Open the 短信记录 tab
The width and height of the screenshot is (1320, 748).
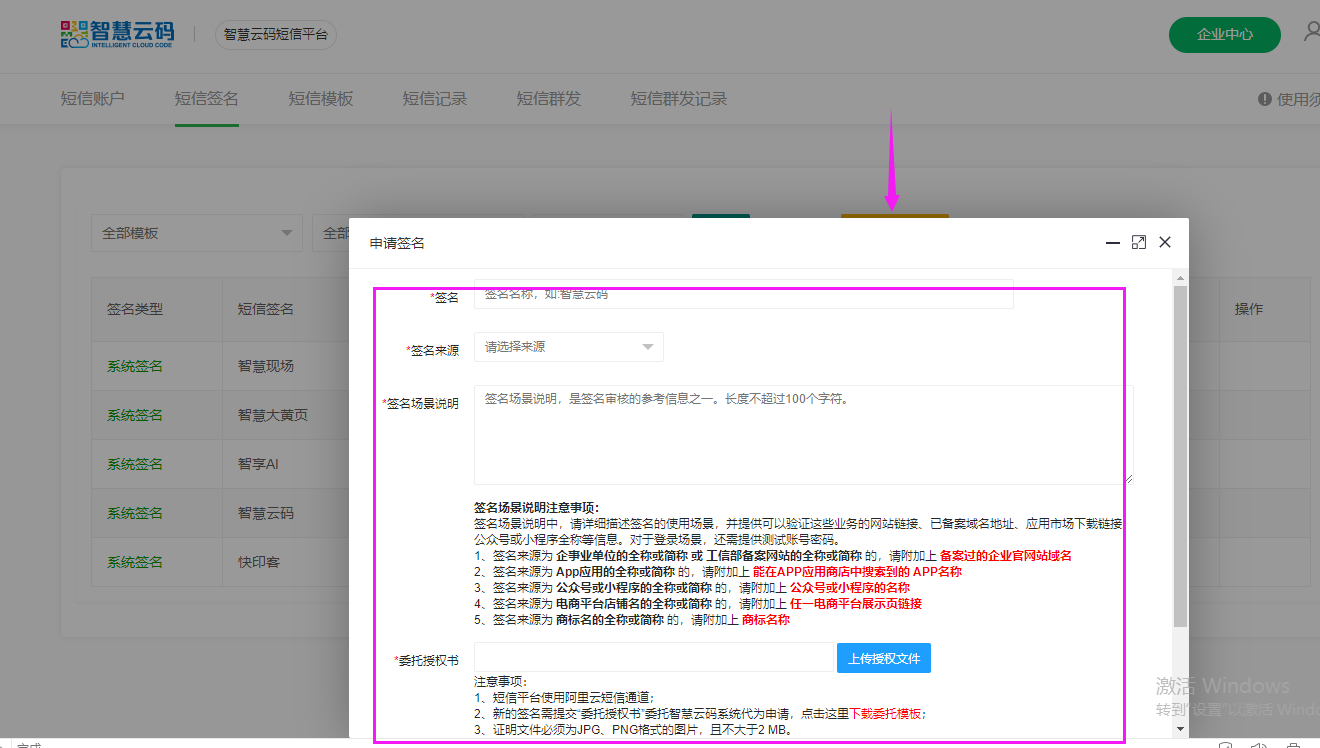434,99
